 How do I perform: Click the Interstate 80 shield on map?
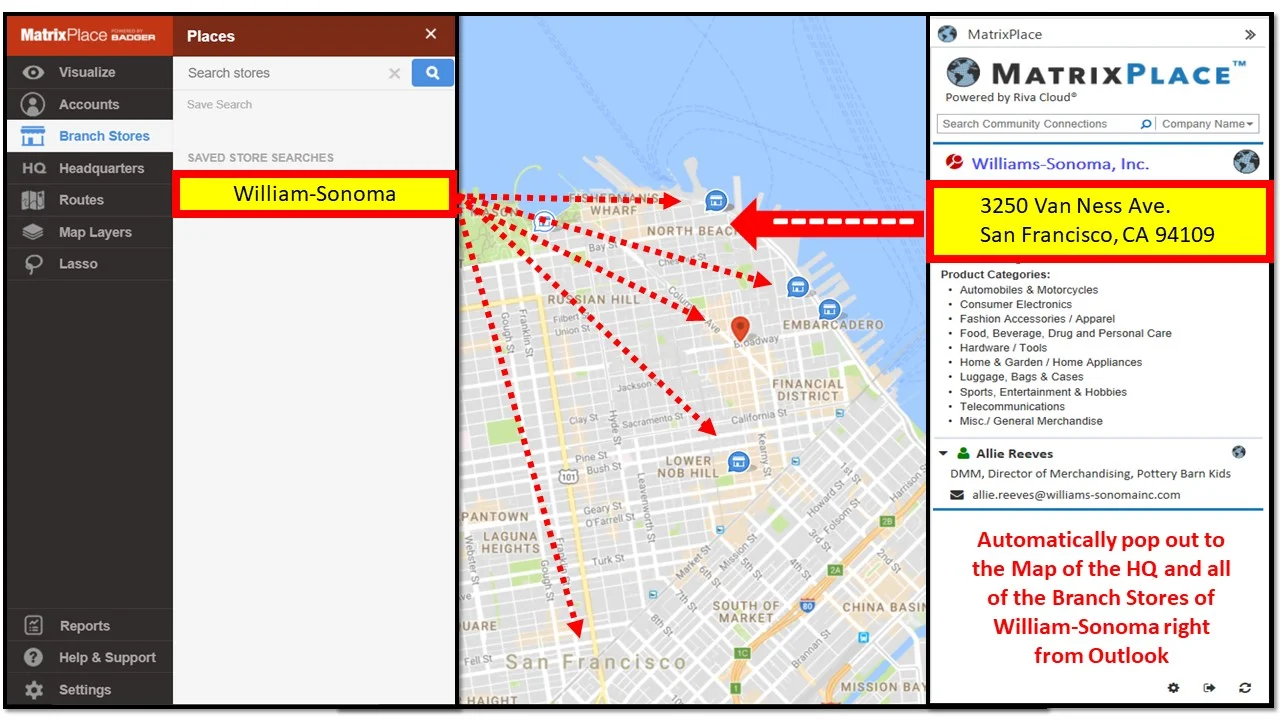(x=808, y=605)
